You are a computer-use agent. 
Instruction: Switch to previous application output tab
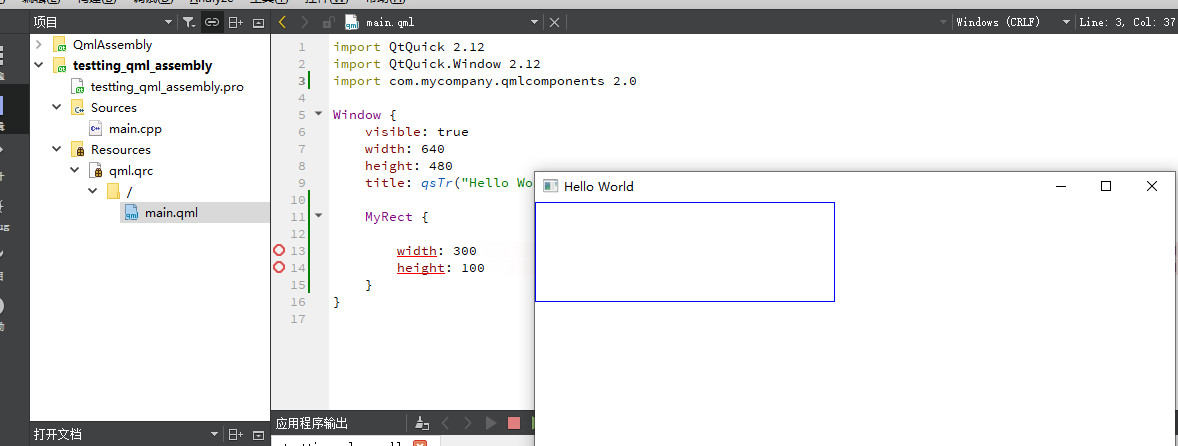point(445,423)
